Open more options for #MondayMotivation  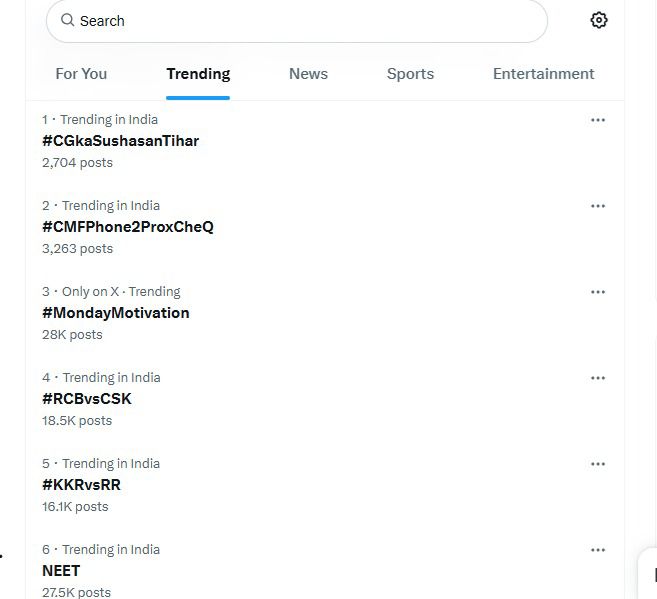[598, 292]
